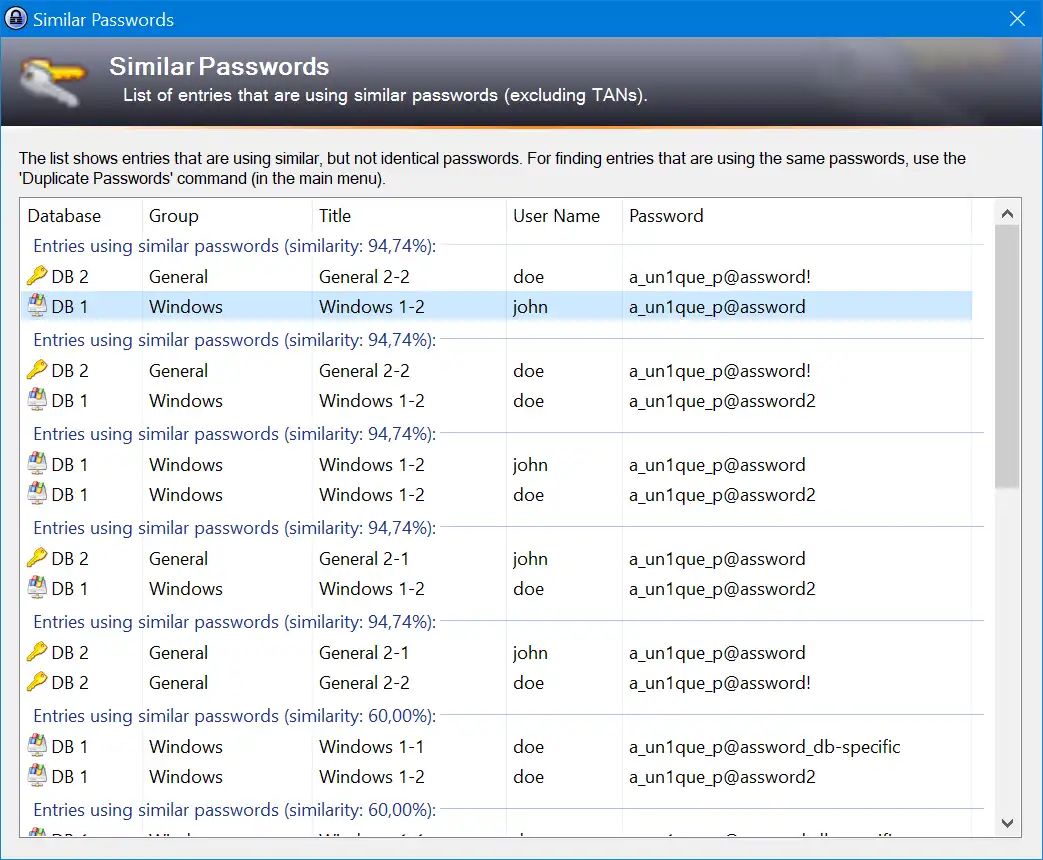This screenshot has width=1043, height=860.
Task: Click the scrollbar down arrow of the list
Action: 1007,823
